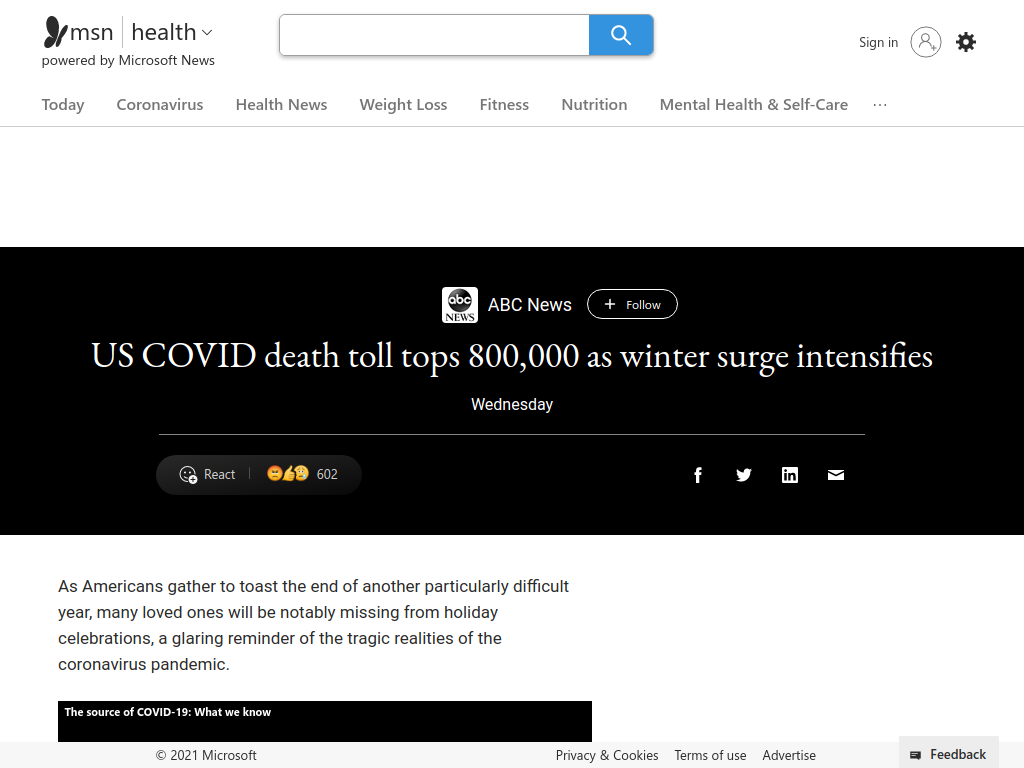The height and width of the screenshot is (768, 1024).
Task: Click the blue search magnifier button
Action: [x=620, y=35]
